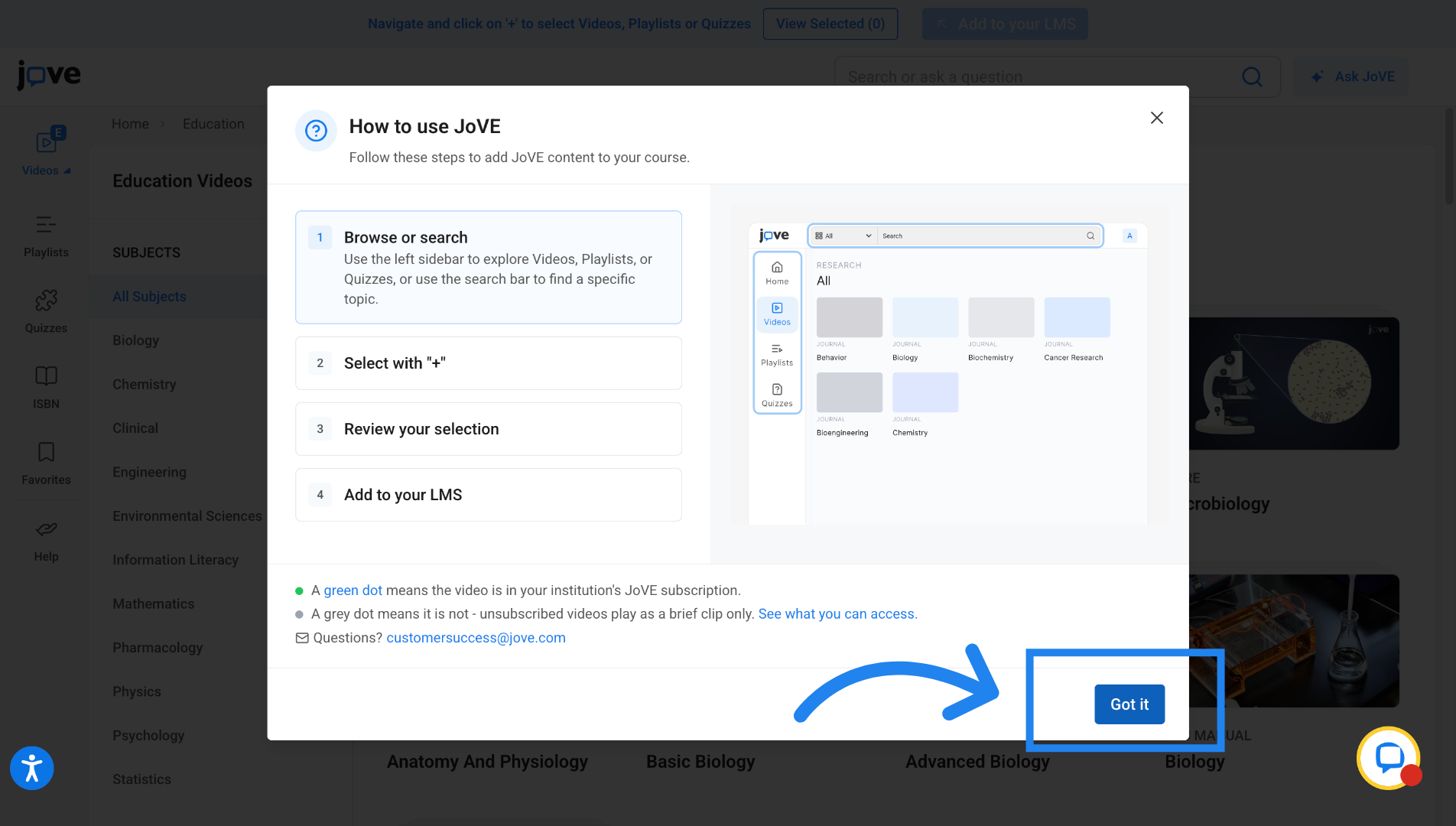Click the JoVE logo
Image resolution: width=1456 pixels, height=826 pixels.
pyautogui.click(x=48, y=75)
